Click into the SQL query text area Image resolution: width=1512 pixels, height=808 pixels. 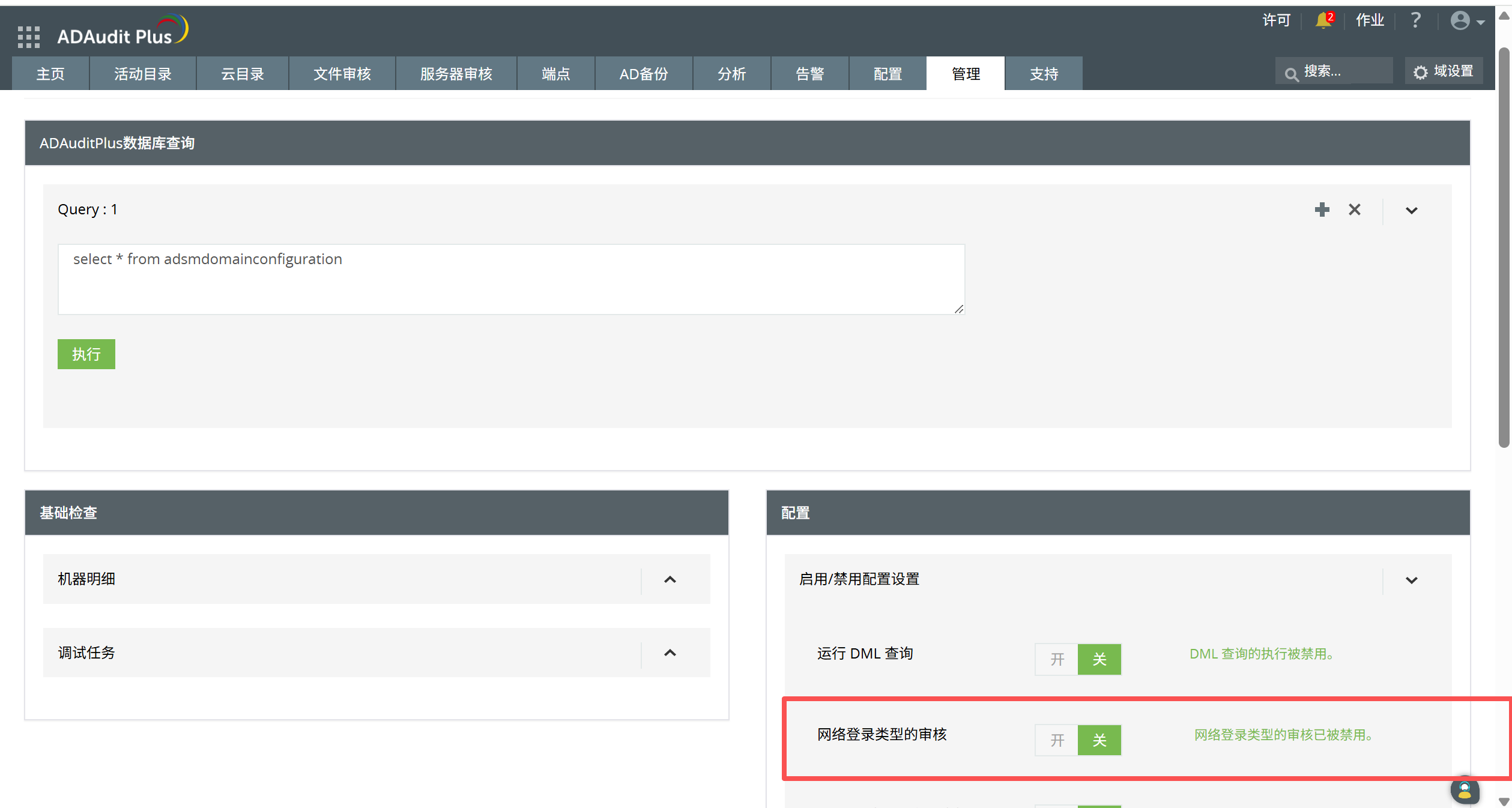tap(510, 279)
